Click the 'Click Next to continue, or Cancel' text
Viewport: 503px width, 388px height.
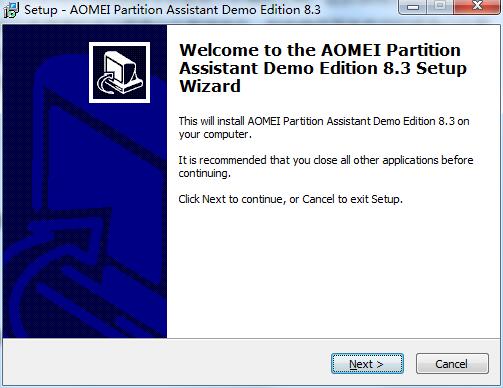(x=290, y=199)
